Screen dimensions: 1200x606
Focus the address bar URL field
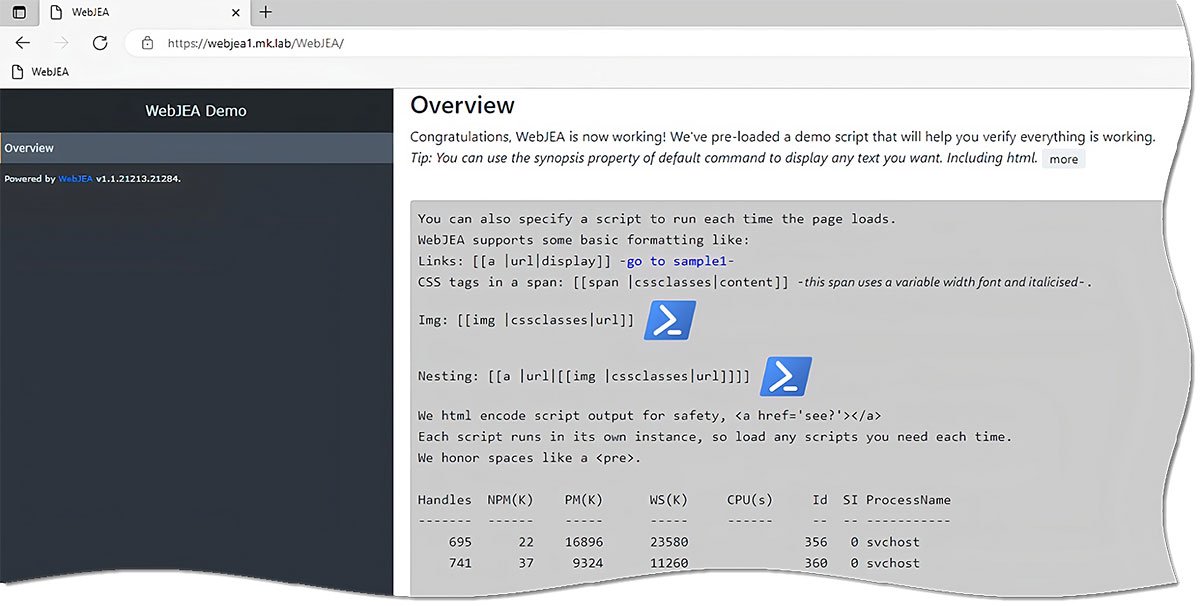click(400, 43)
